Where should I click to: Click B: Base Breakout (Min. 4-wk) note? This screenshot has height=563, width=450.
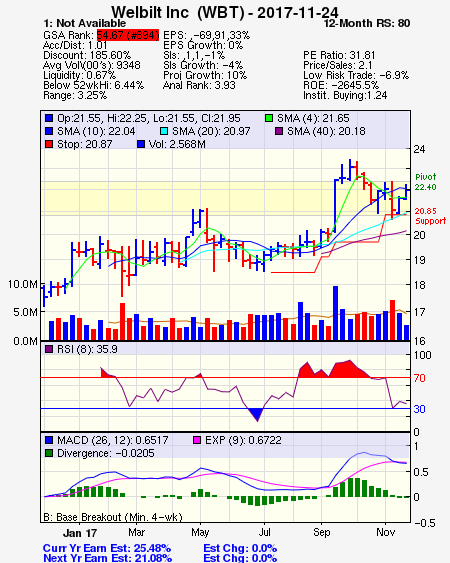click(113, 517)
